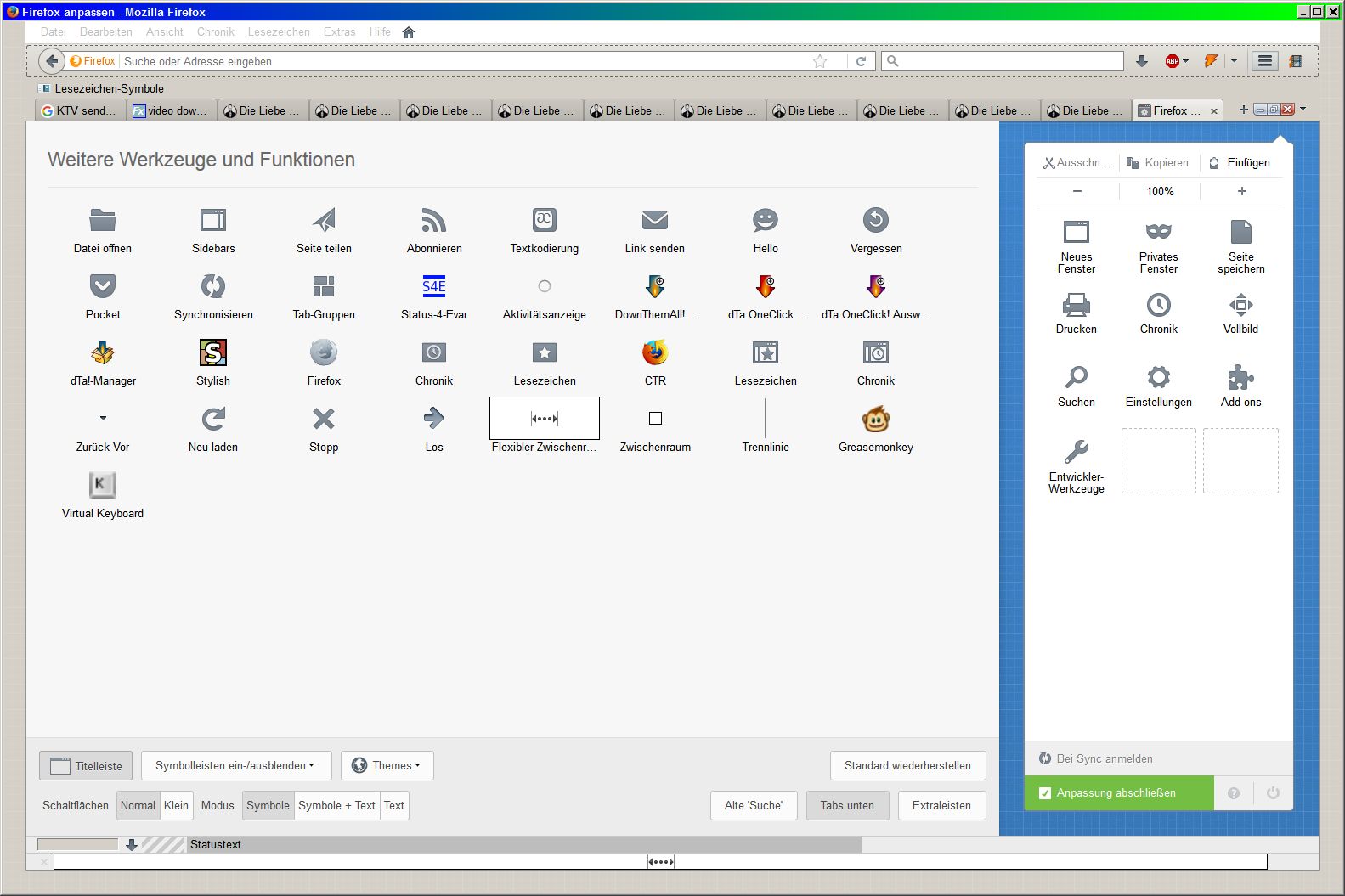Click the Extraleisten button
This screenshot has width=1345, height=896.
point(941,806)
